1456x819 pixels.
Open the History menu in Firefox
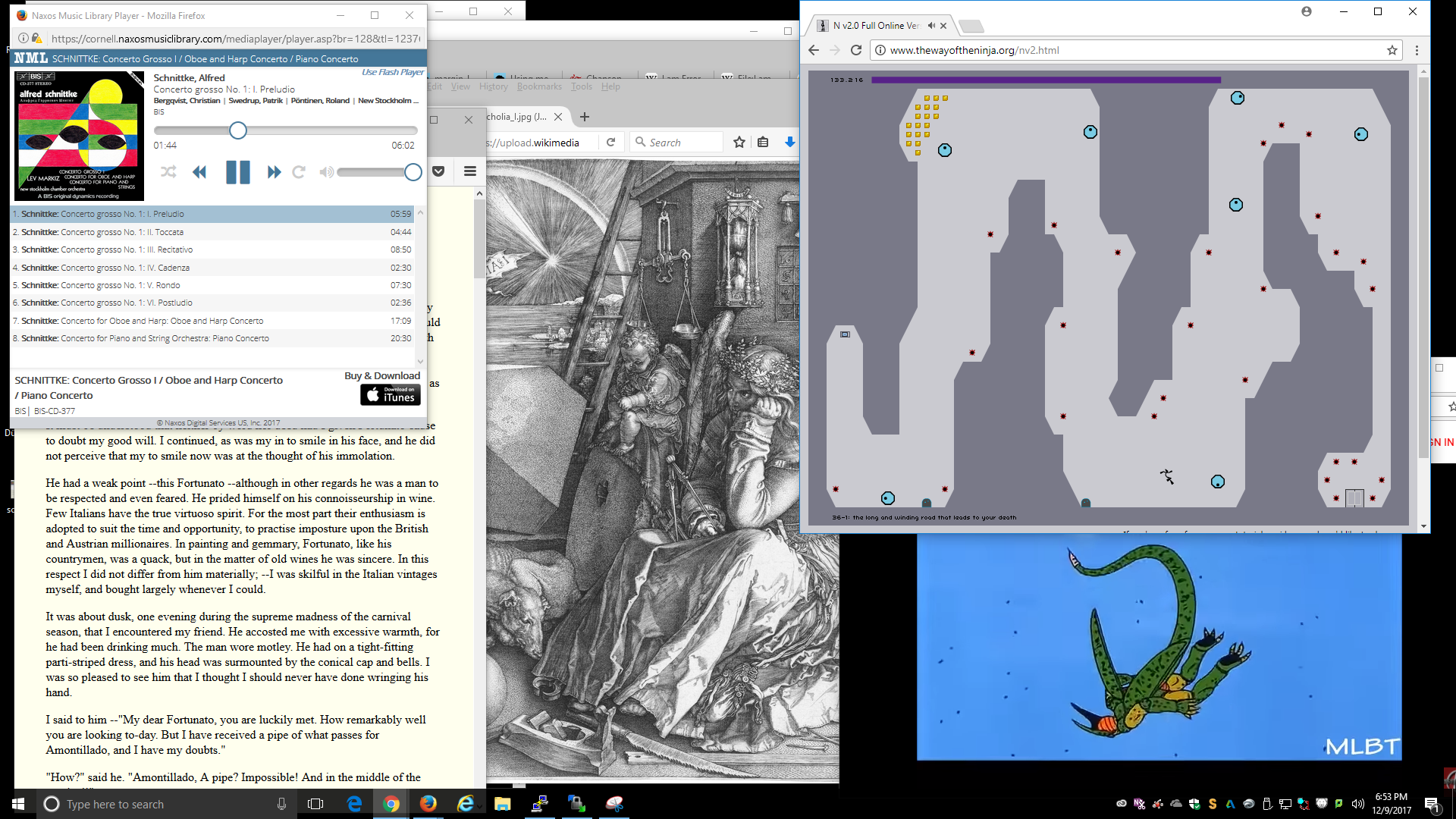(x=494, y=86)
